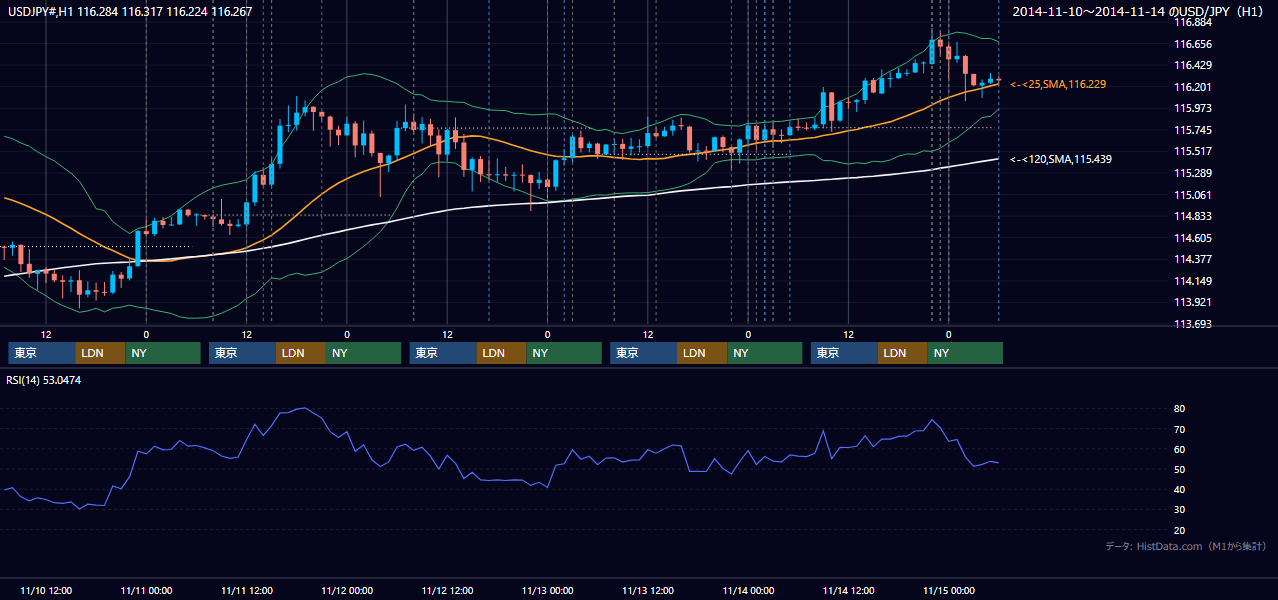Select the 115.289 price level label
Screen dimensions: 1278x600
1192,173
